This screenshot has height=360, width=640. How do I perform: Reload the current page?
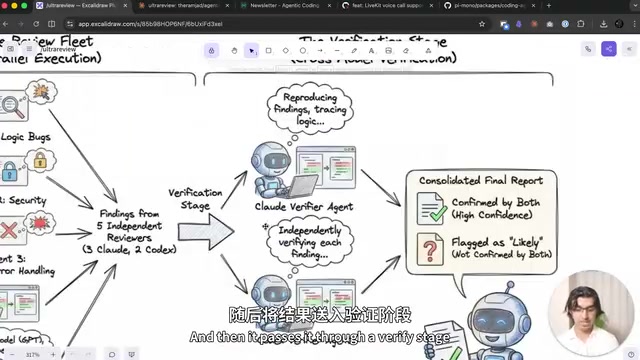[36, 24]
